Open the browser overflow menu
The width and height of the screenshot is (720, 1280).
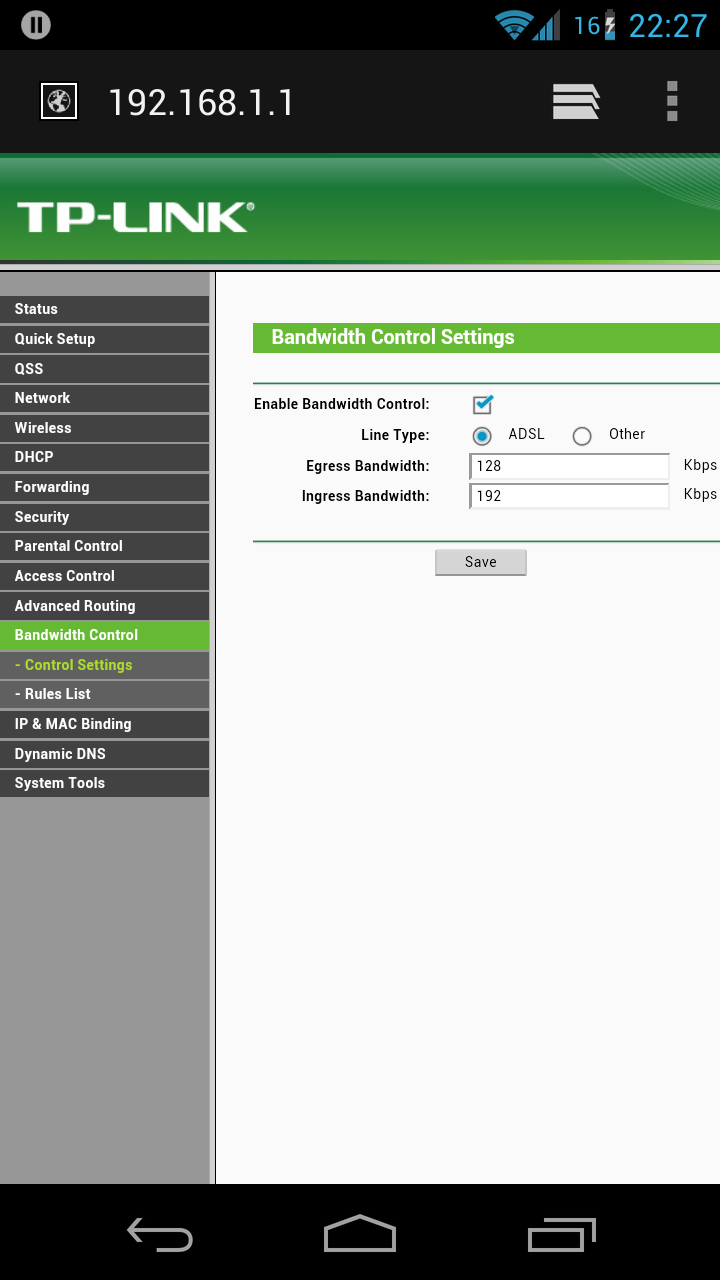672,101
